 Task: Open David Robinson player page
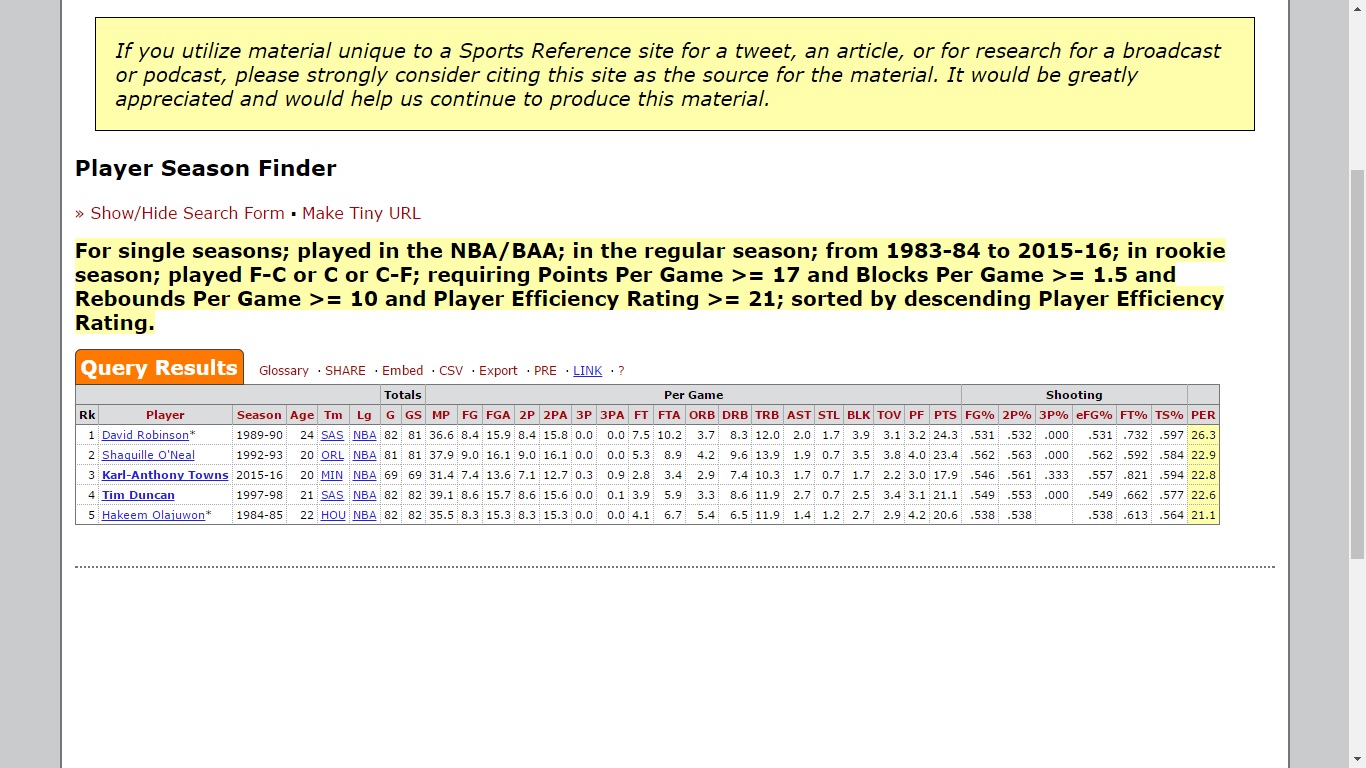tap(145, 435)
